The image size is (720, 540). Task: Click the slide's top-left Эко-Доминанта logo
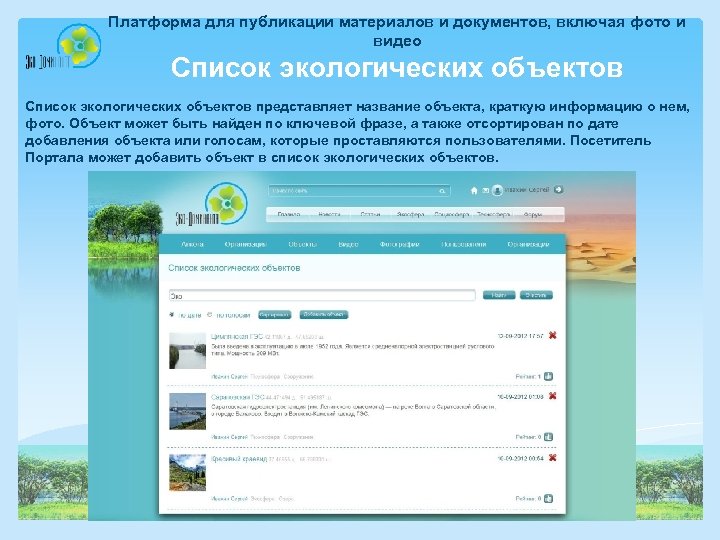point(63,46)
